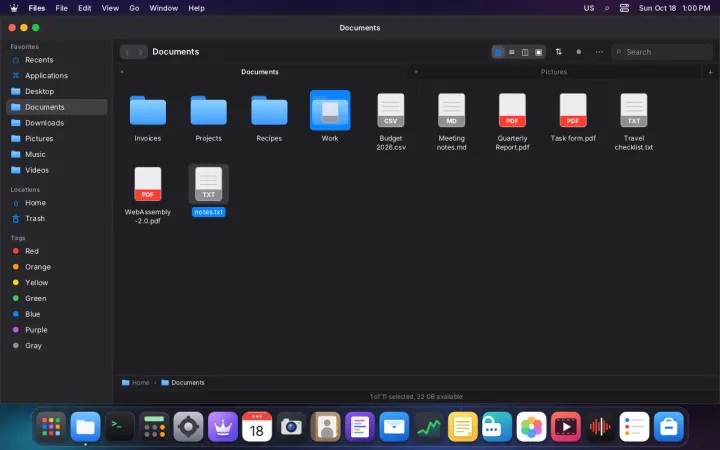Click Documents in the path bar
The image size is (720, 450).
[x=183, y=382]
